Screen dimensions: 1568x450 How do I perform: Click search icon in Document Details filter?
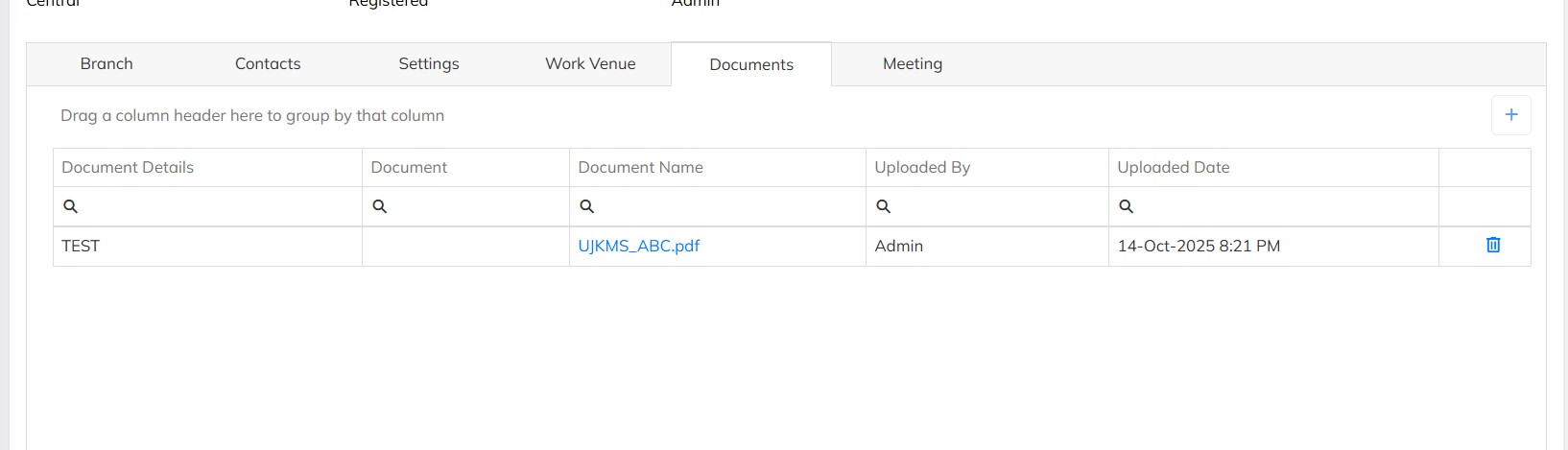(x=70, y=206)
